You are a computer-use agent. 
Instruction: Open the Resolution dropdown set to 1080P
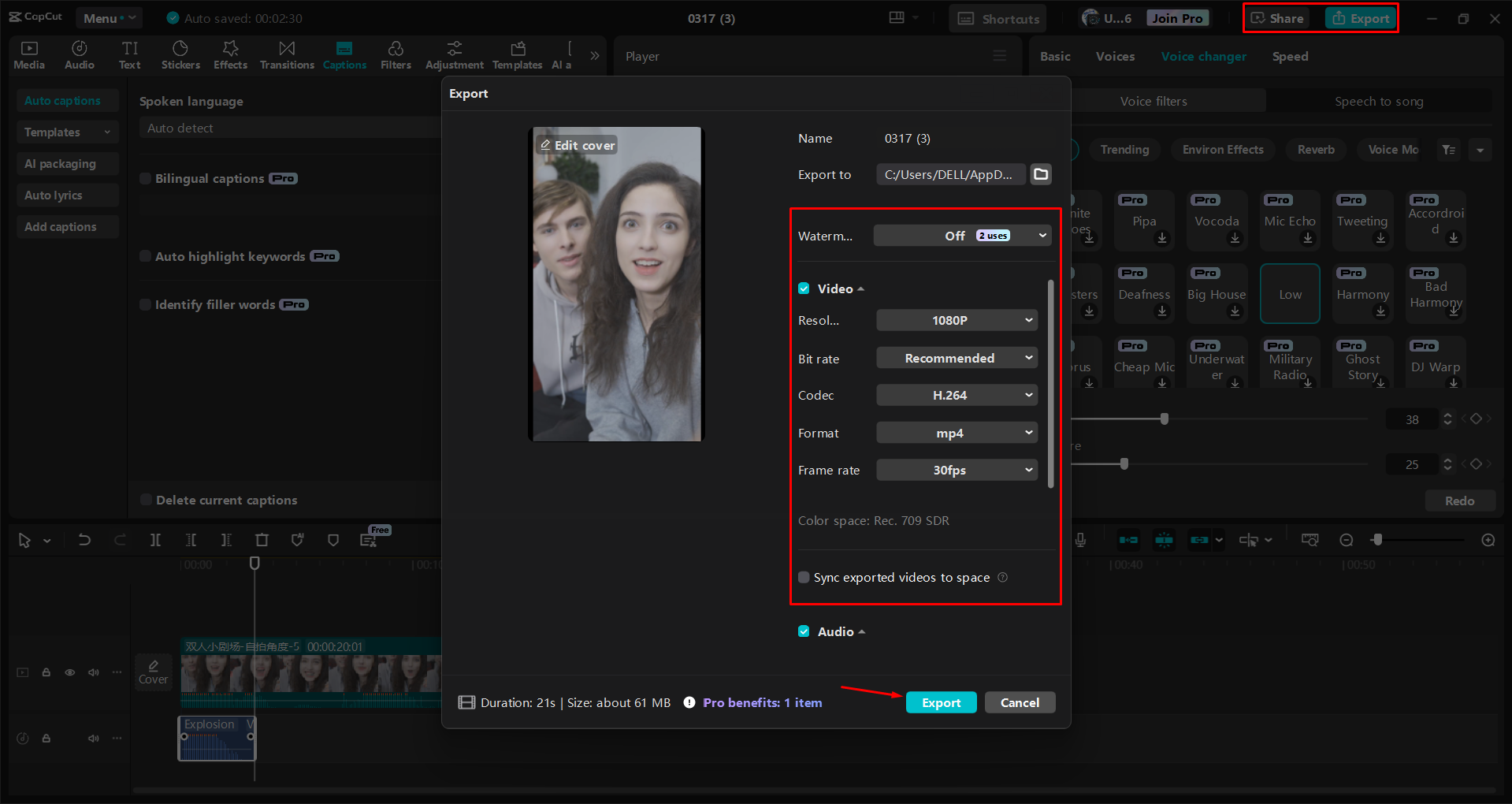(956, 320)
